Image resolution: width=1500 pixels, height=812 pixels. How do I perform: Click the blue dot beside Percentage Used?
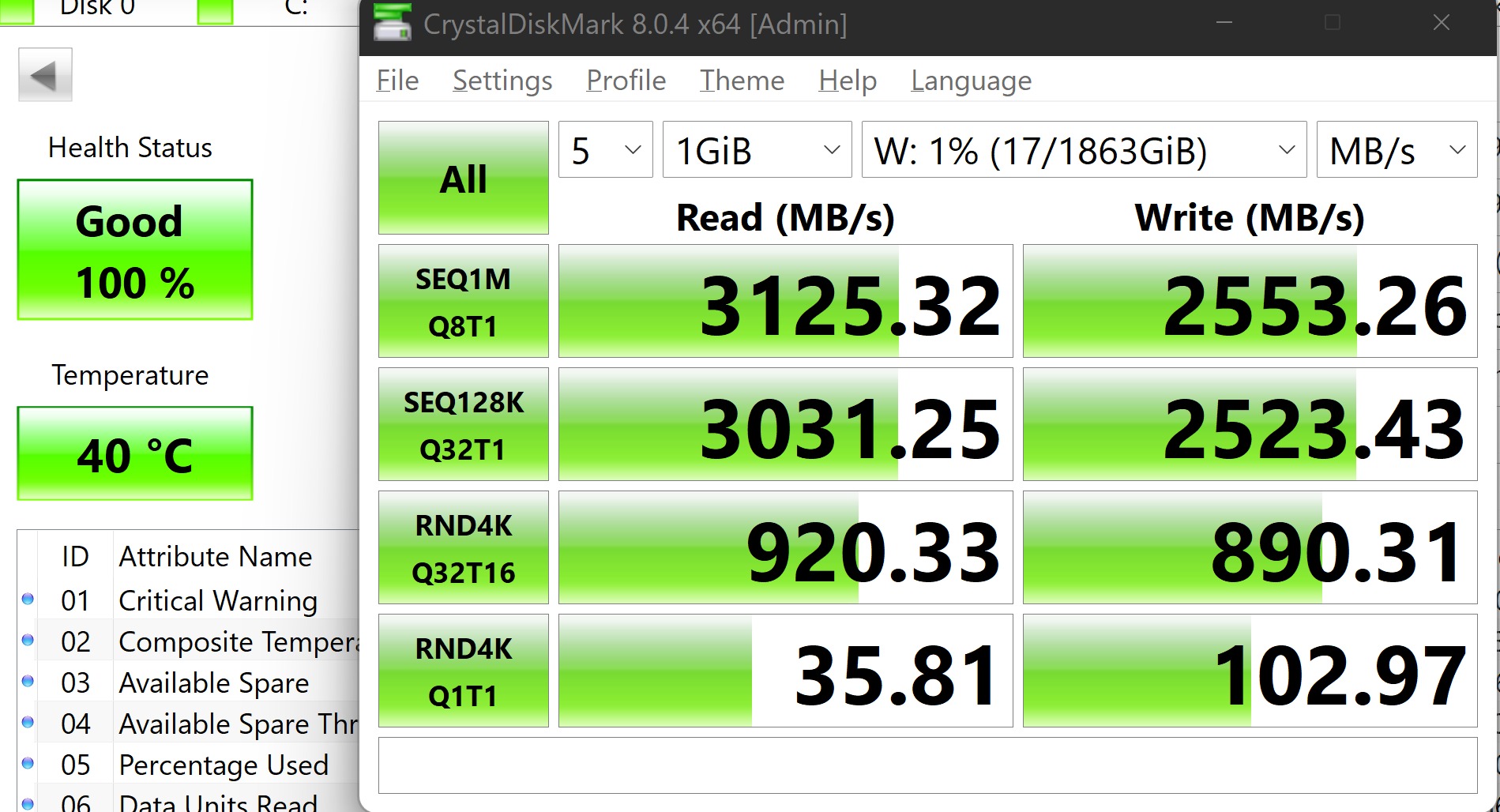pos(28,765)
